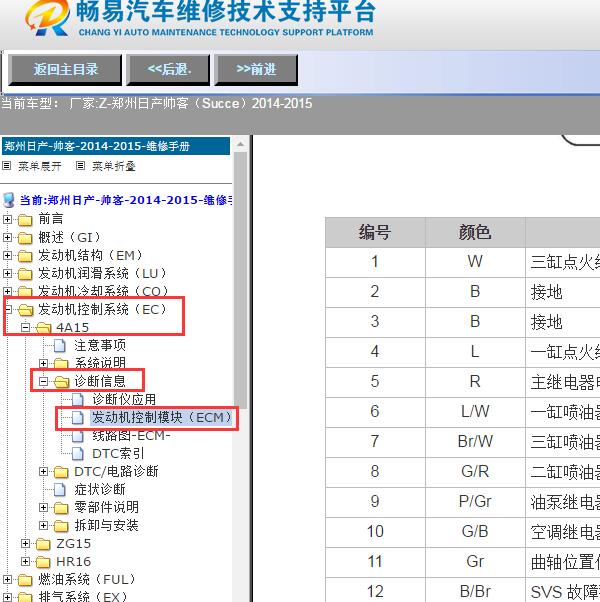Click color cell P/Gr in row 9
This screenshot has width=600, height=602.
pyautogui.click(x=475, y=502)
